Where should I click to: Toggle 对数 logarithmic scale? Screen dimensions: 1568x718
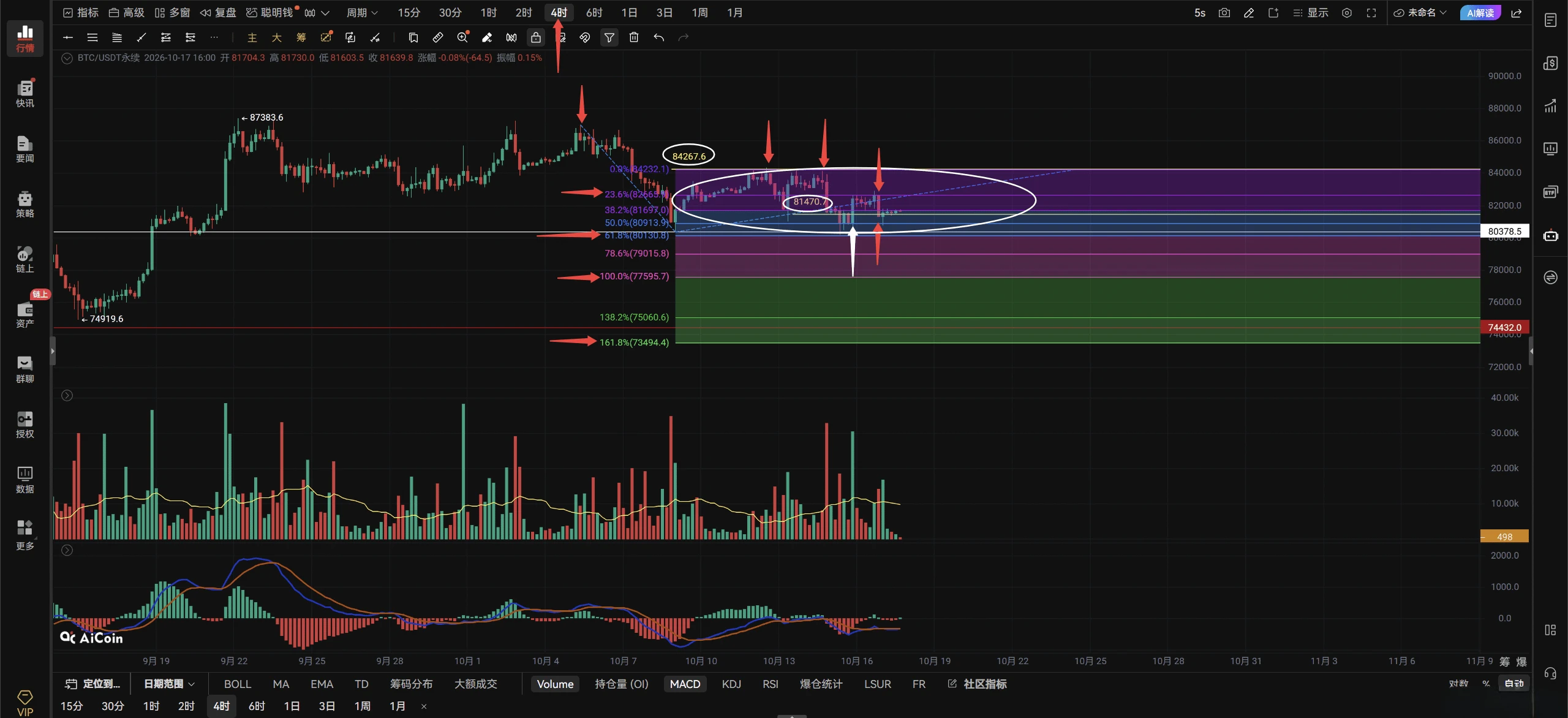1458,683
